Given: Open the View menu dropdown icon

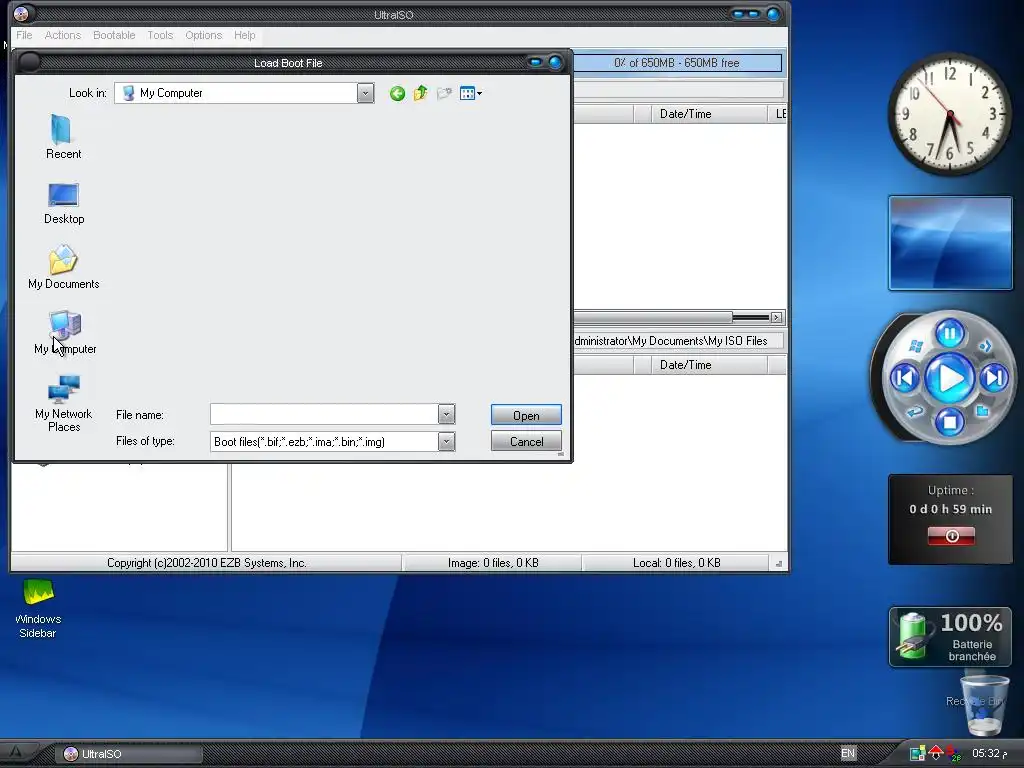Looking at the screenshot, I should tap(471, 93).
